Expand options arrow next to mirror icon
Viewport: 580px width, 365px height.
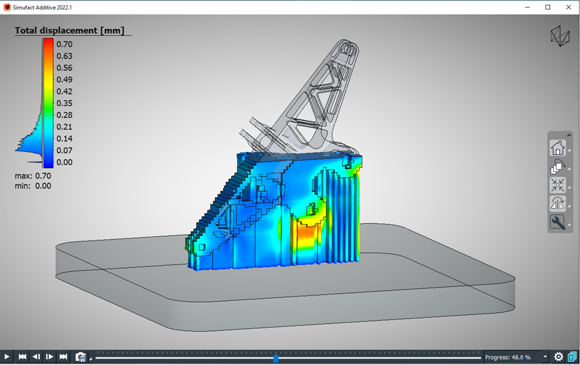(x=569, y=206)
